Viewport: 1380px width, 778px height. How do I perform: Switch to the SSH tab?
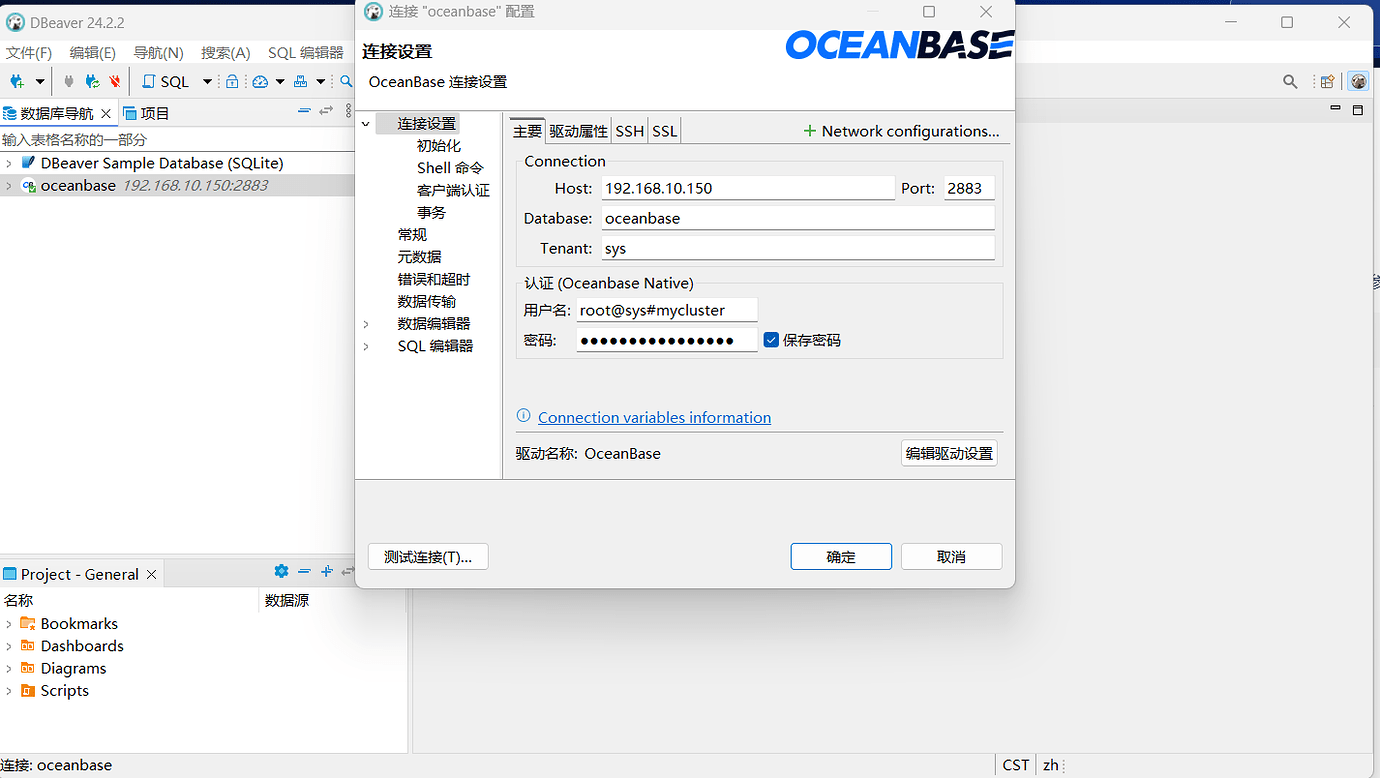pos(629,130)
